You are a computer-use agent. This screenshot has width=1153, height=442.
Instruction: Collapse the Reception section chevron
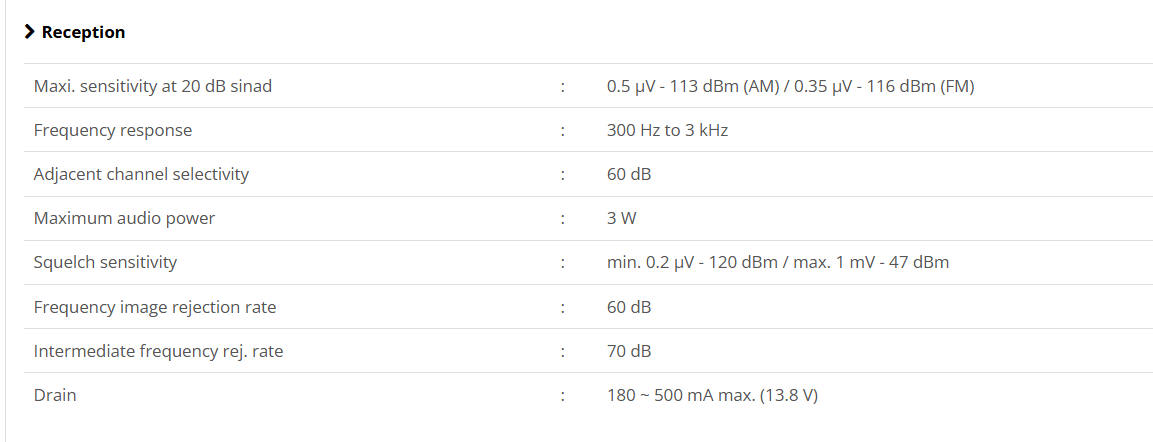click(30, 32)
